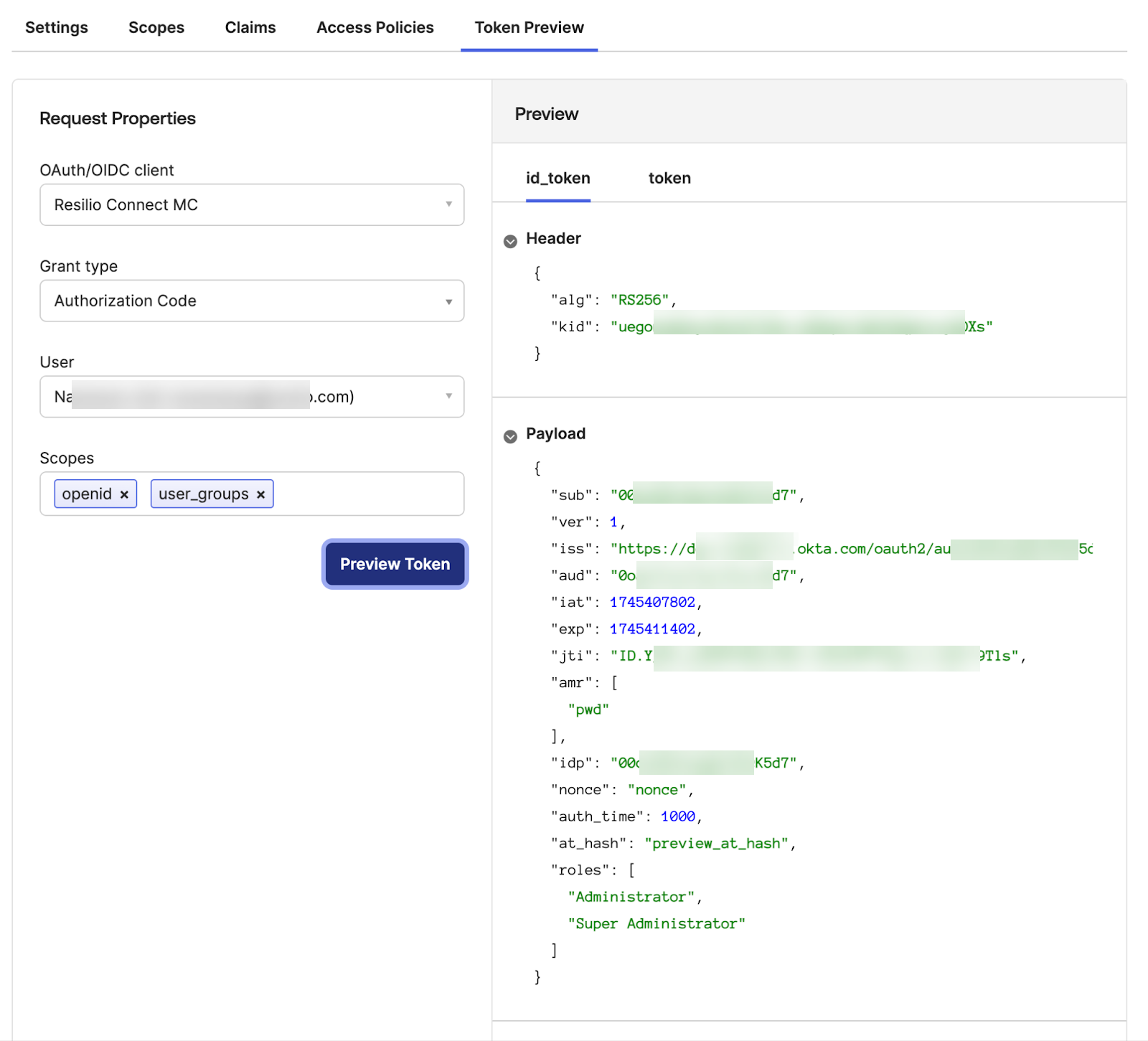Remove the user_groups scope tag
Image resolution: width=1148 pixels, height=1041 pixels.
261,494
